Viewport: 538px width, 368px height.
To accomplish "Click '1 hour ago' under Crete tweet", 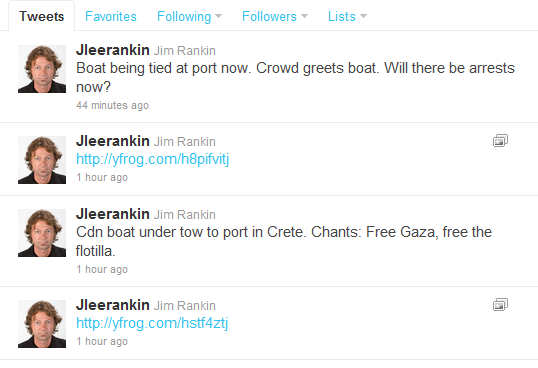I will [x=102, y=269].
